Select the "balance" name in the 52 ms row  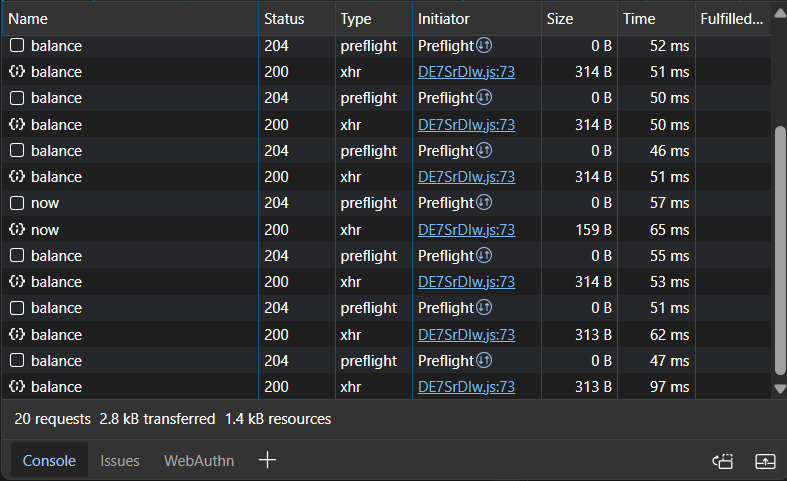(x=56, y=46)
